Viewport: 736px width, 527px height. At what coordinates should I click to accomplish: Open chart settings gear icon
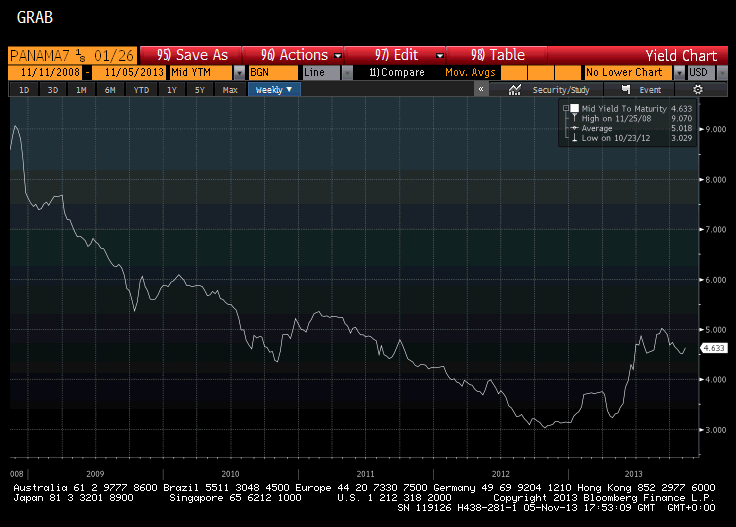[698, 90]
